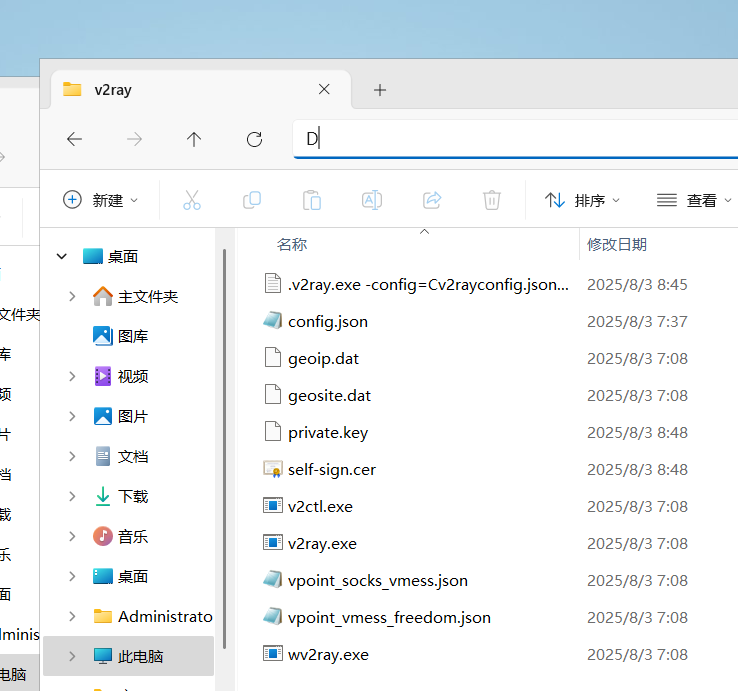Click the wv2ray.exe application icon
Image resolution: width=738 pixels, height=691 pixels.
click(273, 654)
